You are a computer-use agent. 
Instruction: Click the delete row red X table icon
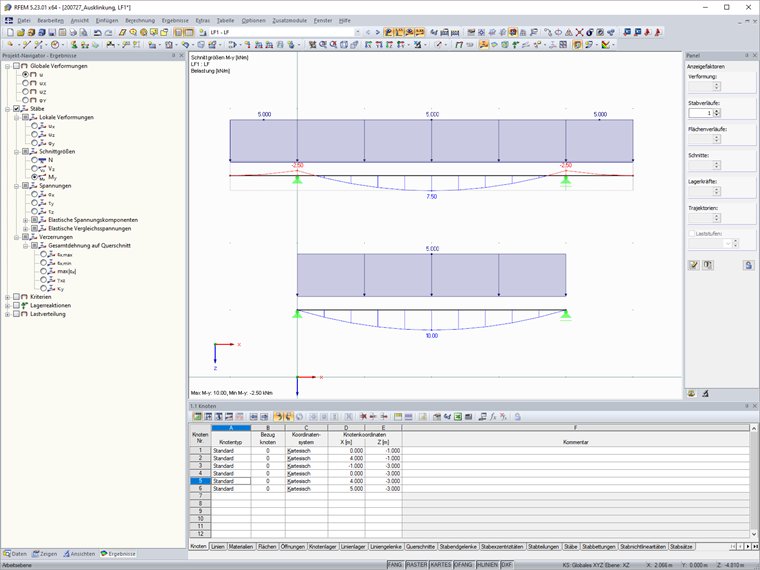363,417
